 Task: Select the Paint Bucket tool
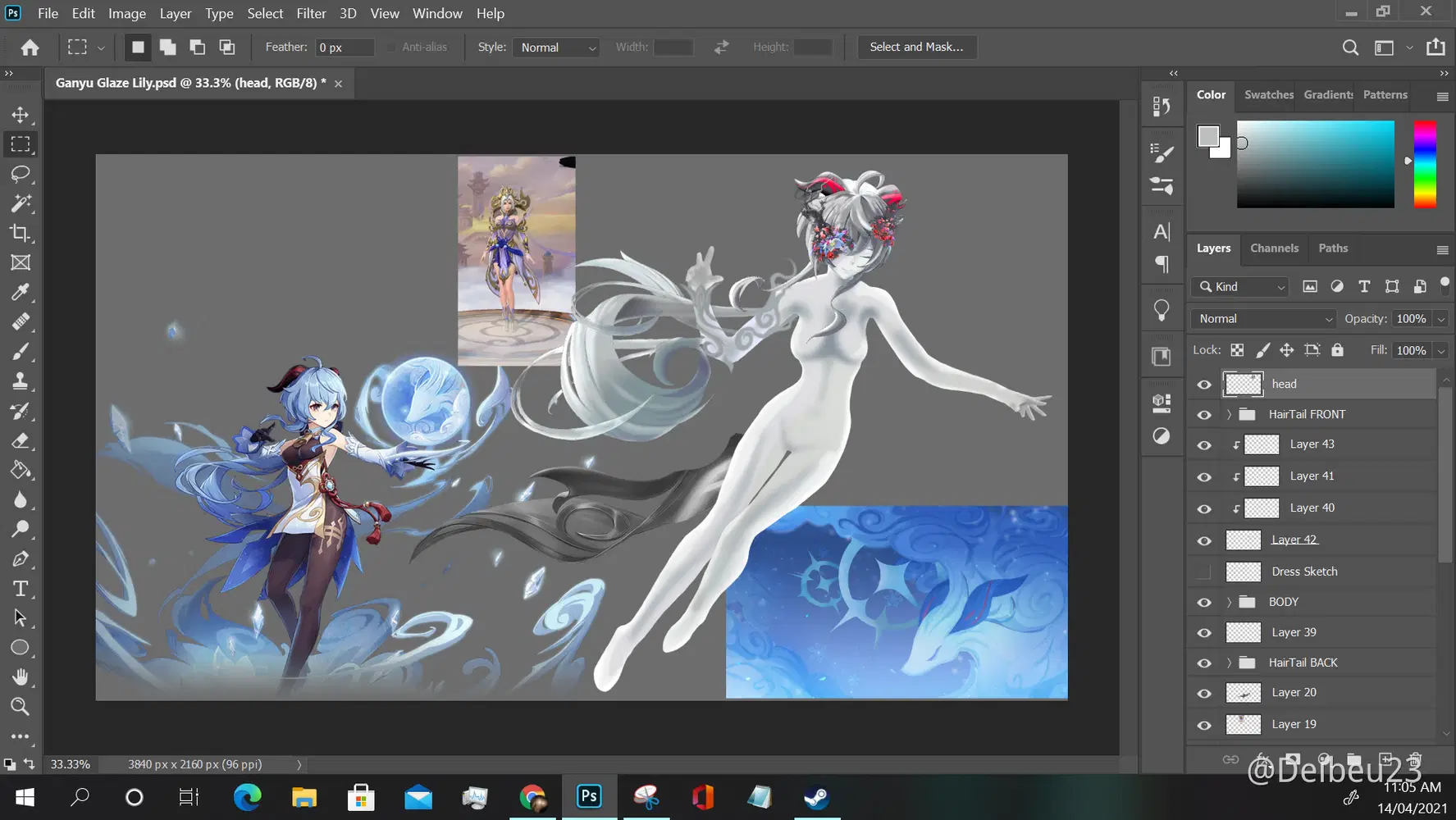[21, 471]
